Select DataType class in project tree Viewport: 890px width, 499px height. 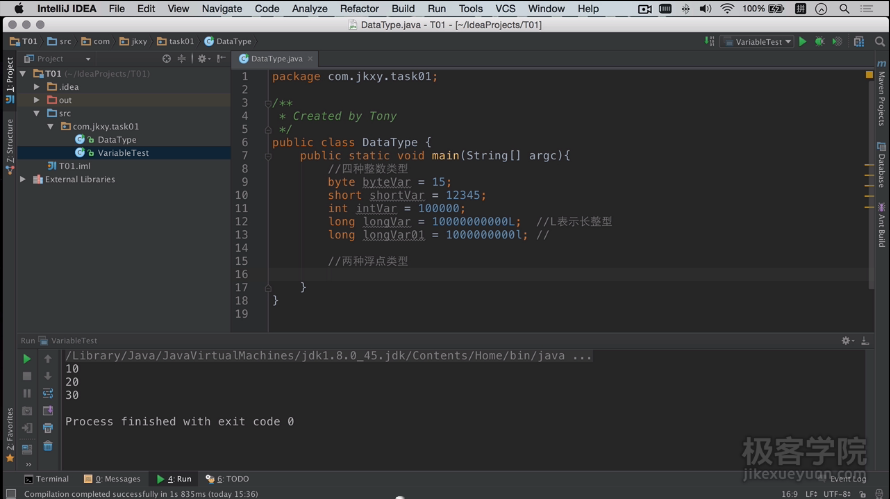pyautogui.click(x=116, y=140)
